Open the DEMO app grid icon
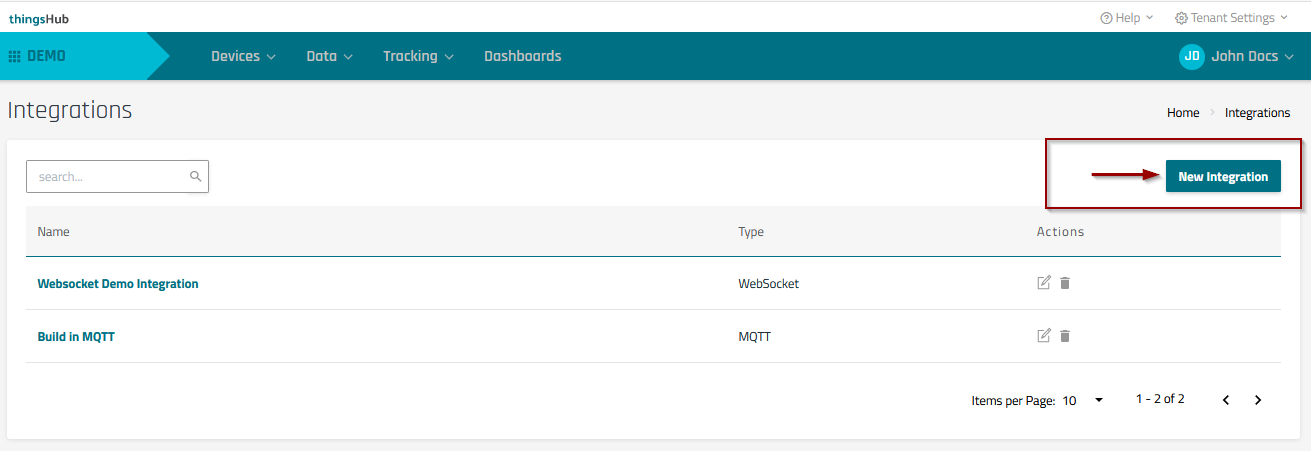Viewport: 1311px width, 451px height. [15, 57]
